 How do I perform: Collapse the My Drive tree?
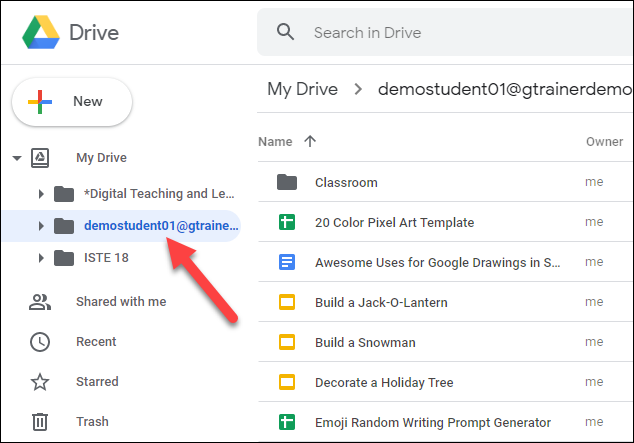pos(17,158)
